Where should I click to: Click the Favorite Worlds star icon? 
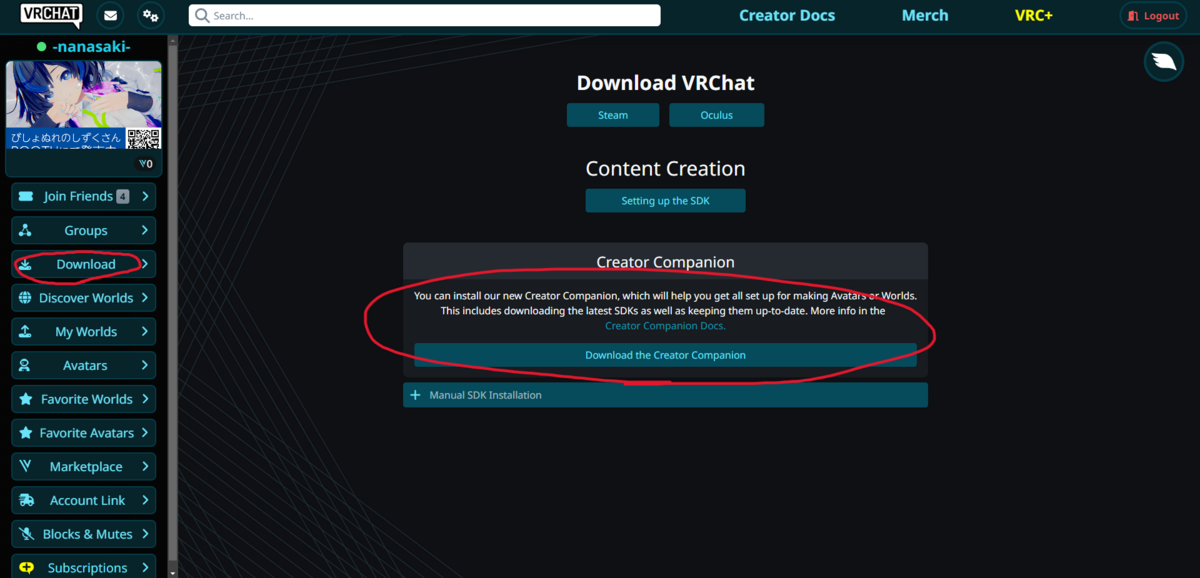[x=26, y=399]
